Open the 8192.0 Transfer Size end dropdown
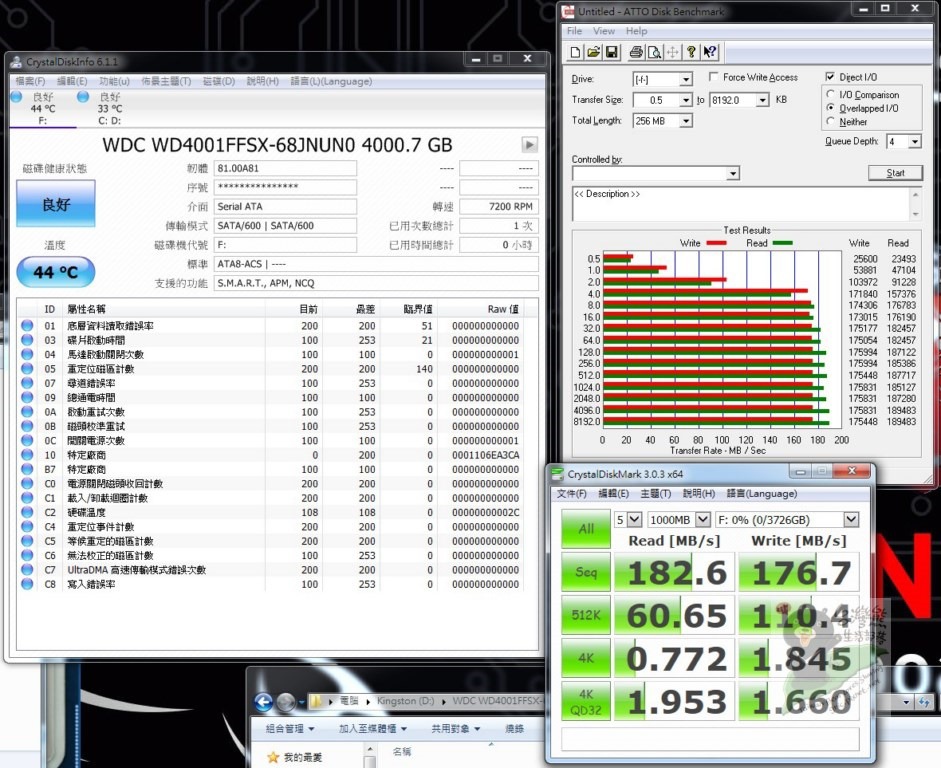The width and height of the screenshot is (941, 768). pos(762,100)
